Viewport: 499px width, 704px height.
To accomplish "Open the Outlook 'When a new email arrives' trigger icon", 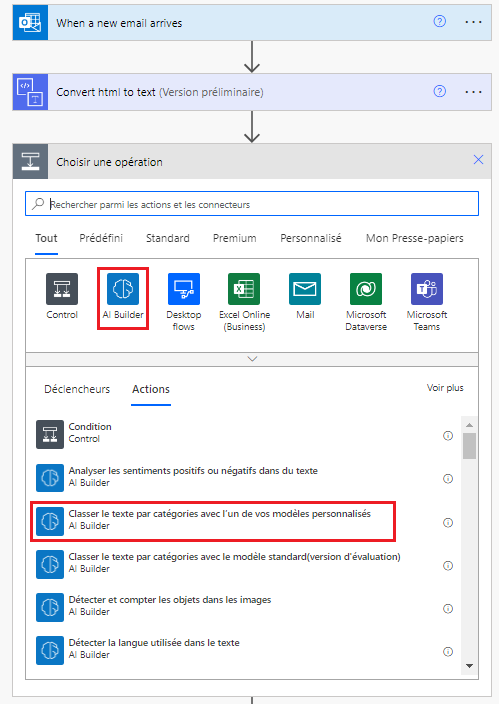I will 30,22.
